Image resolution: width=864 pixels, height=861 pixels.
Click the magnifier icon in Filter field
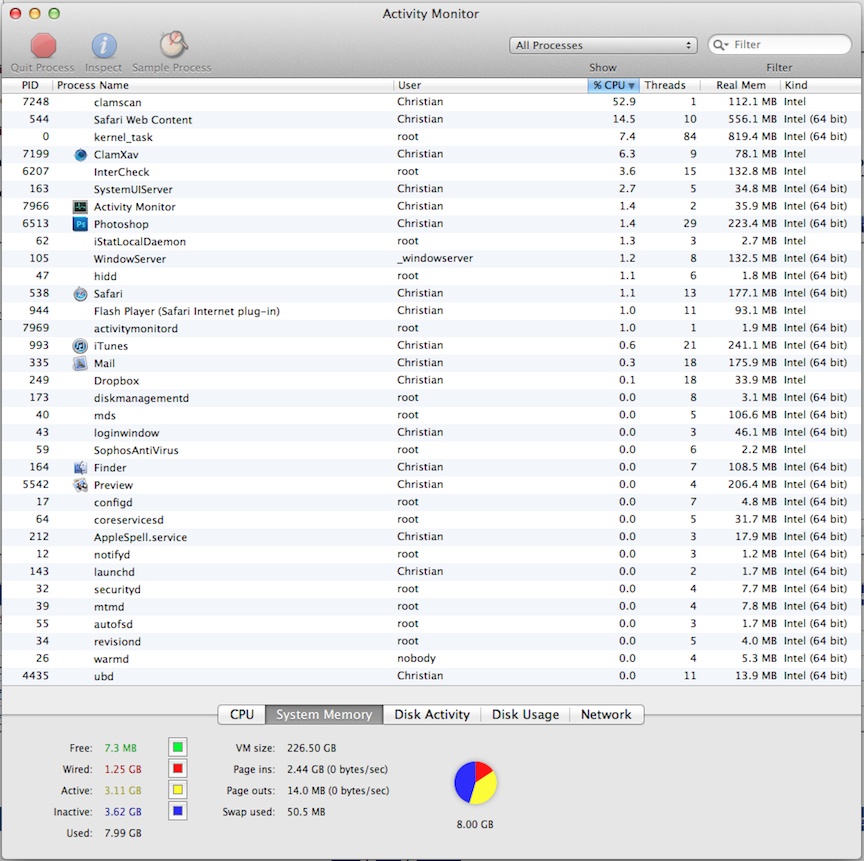(720, 45)
